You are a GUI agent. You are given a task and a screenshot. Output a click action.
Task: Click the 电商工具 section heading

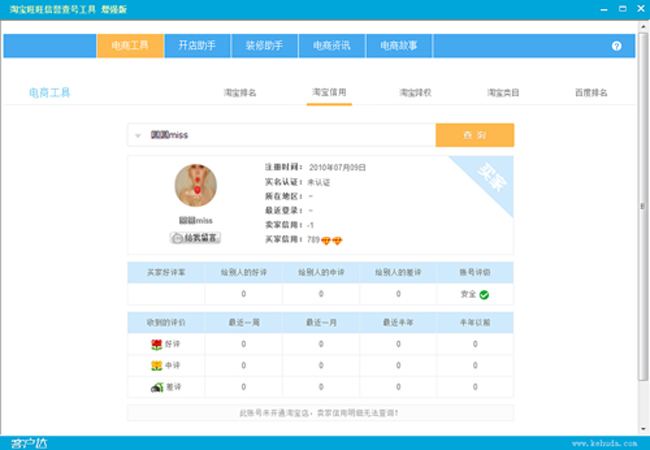coord(50,93)
